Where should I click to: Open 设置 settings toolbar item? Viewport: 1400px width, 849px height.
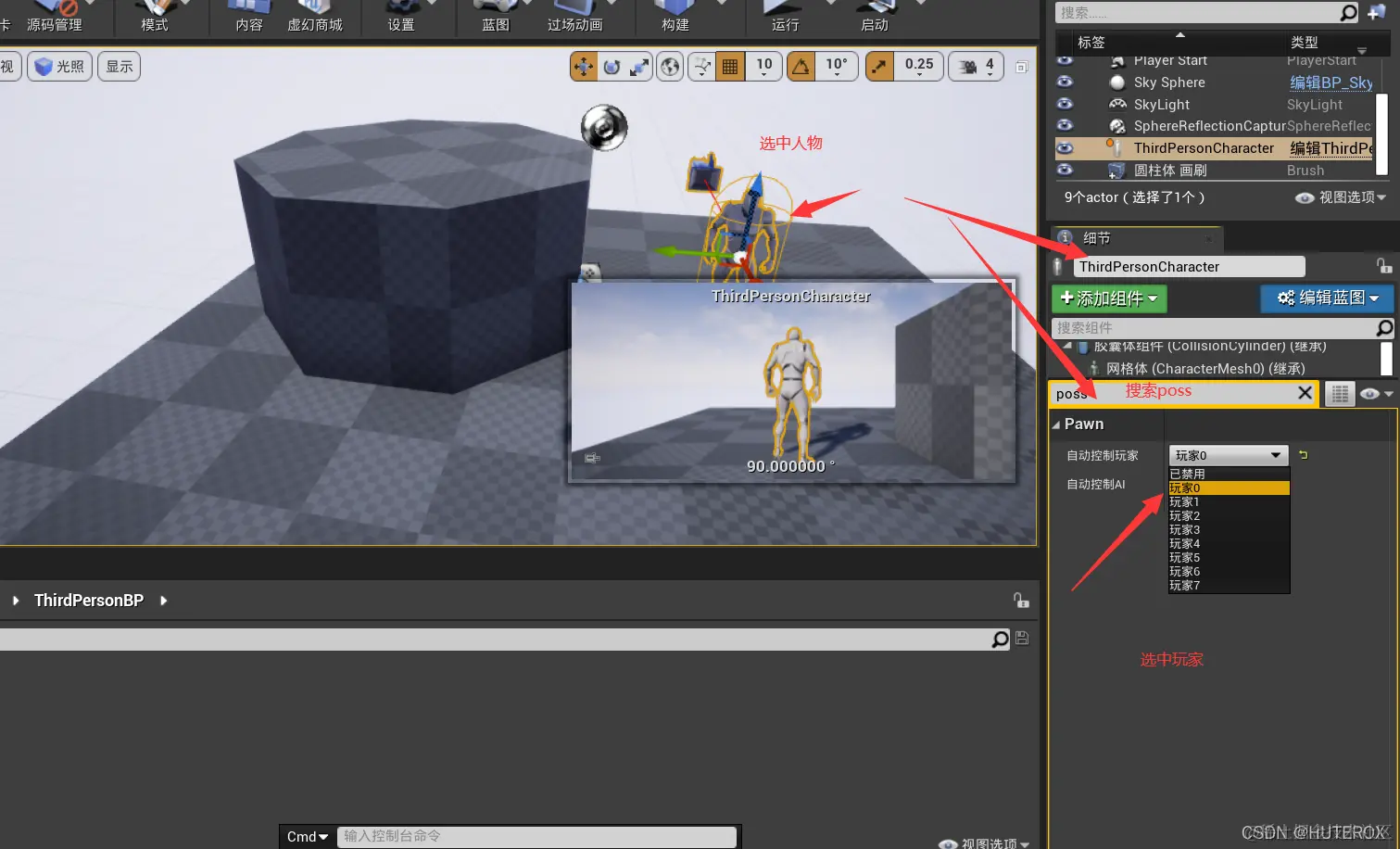(x=401, y=19)
